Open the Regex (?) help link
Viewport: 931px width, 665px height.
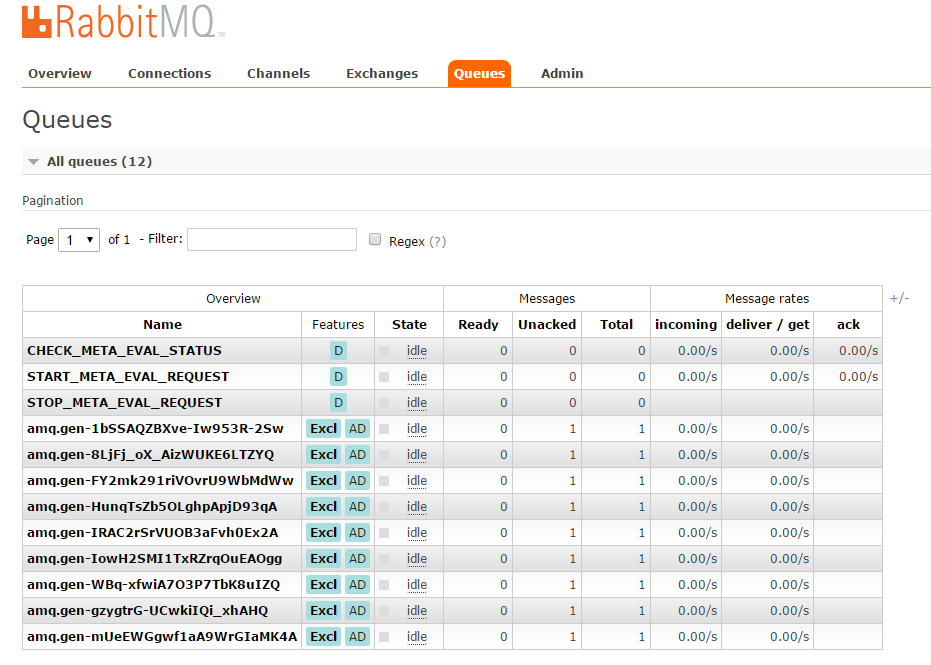(x=438, y=242)
